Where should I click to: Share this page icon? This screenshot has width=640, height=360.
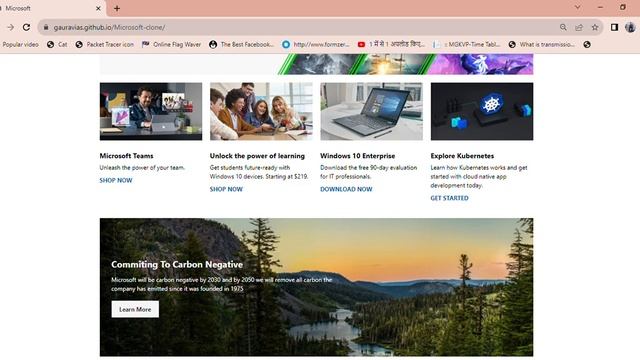tap(579, 27)
